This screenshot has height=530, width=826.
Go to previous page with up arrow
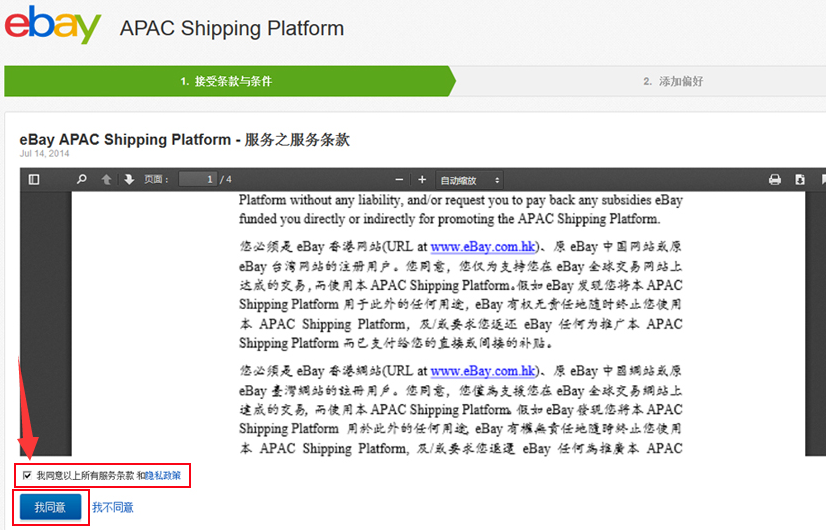[107, 179]
